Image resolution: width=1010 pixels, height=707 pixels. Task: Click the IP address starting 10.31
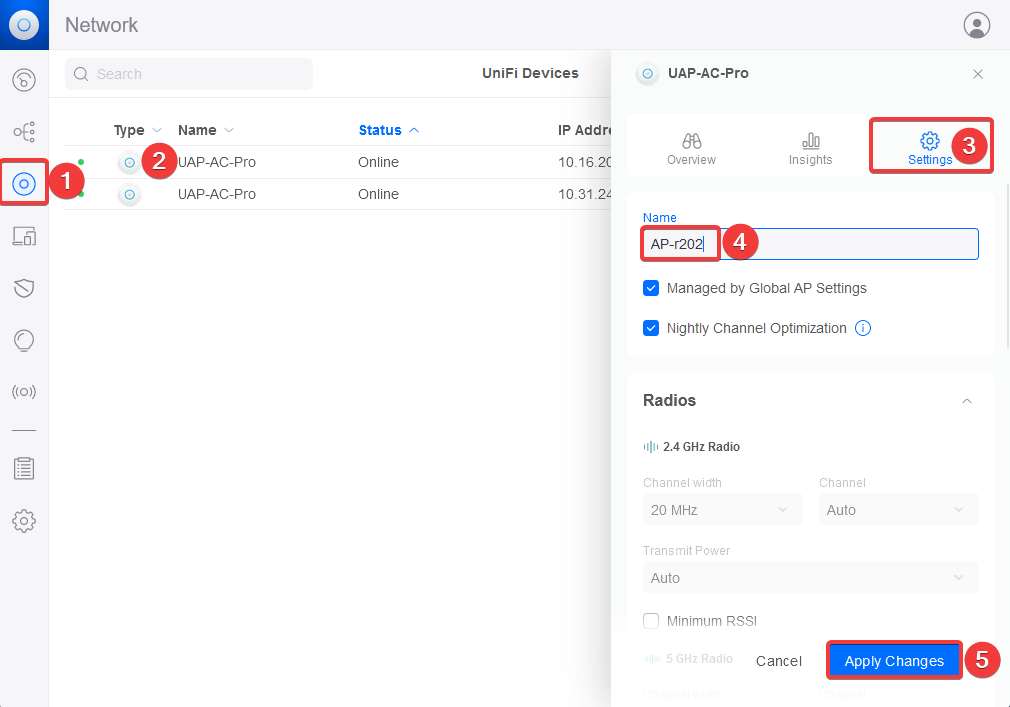pos(584,194)
